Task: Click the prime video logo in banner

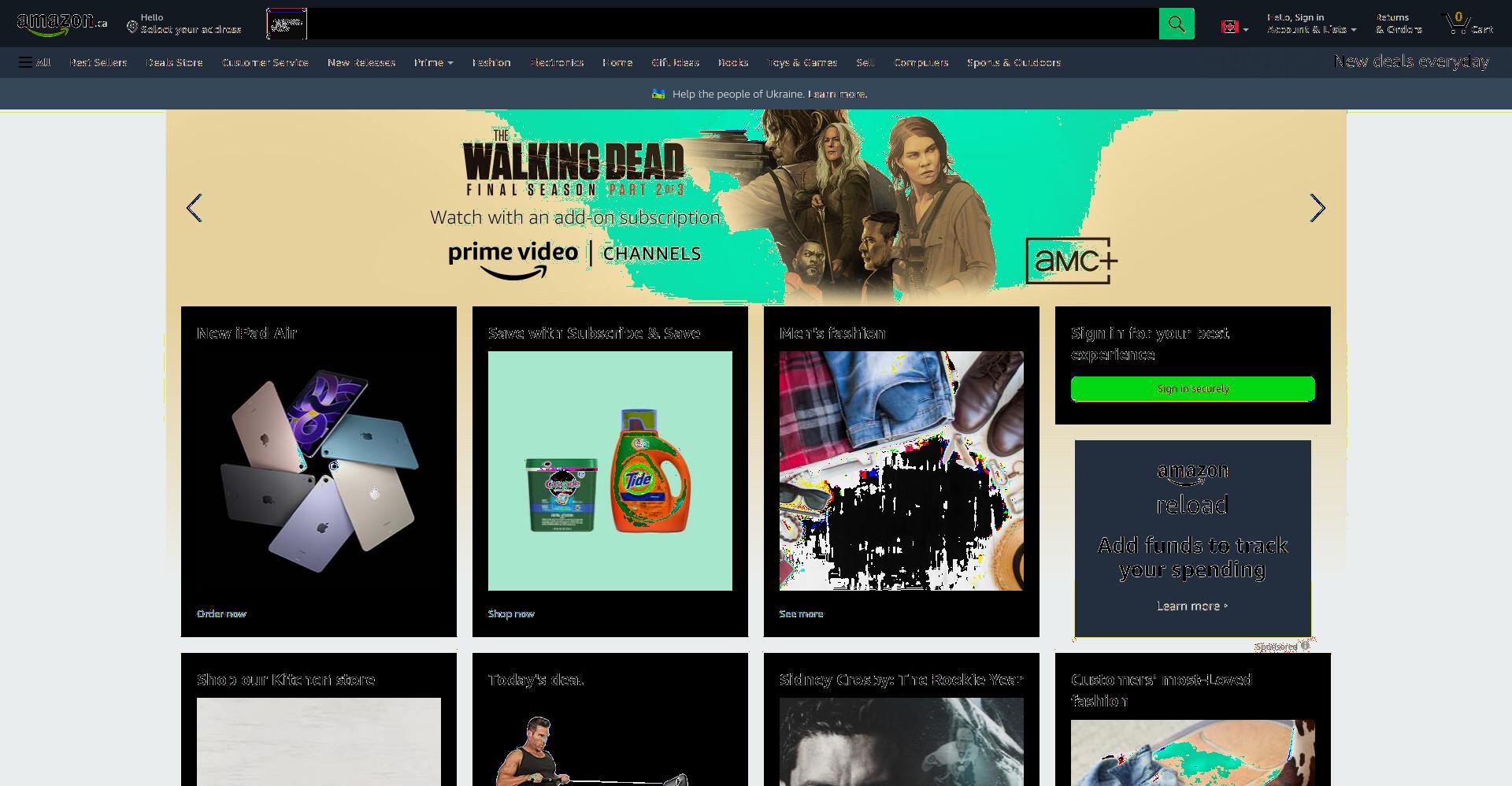Action: 513,259
